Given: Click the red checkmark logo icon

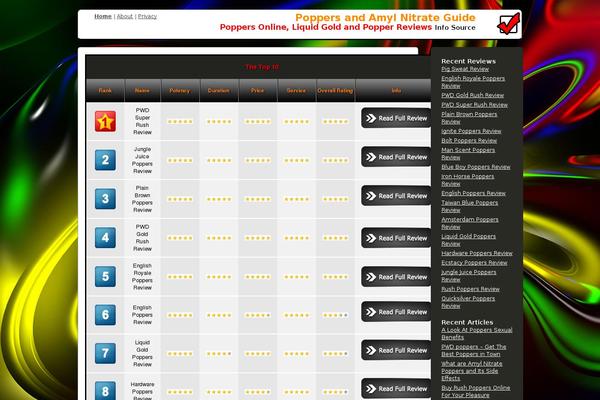Looking at the screenshot, I should pyautogui.click(x=509, y=24).
